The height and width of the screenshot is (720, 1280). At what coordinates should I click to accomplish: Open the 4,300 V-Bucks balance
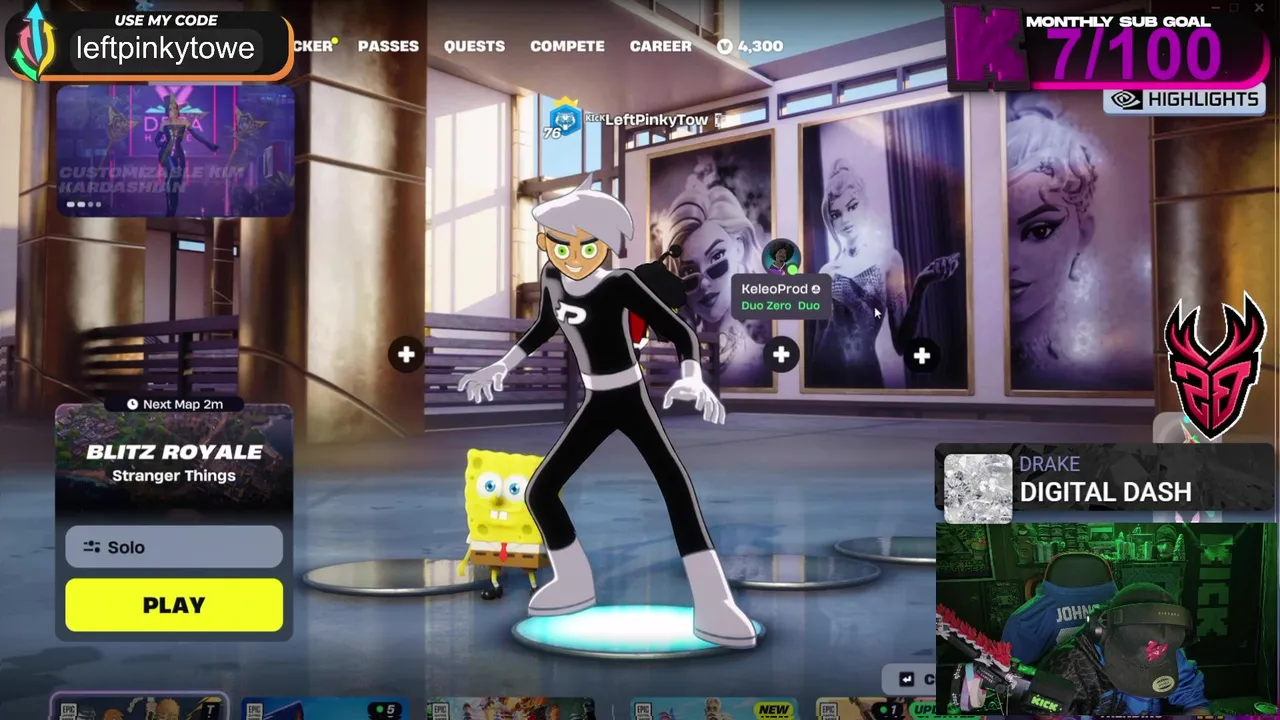coord(750,46)
